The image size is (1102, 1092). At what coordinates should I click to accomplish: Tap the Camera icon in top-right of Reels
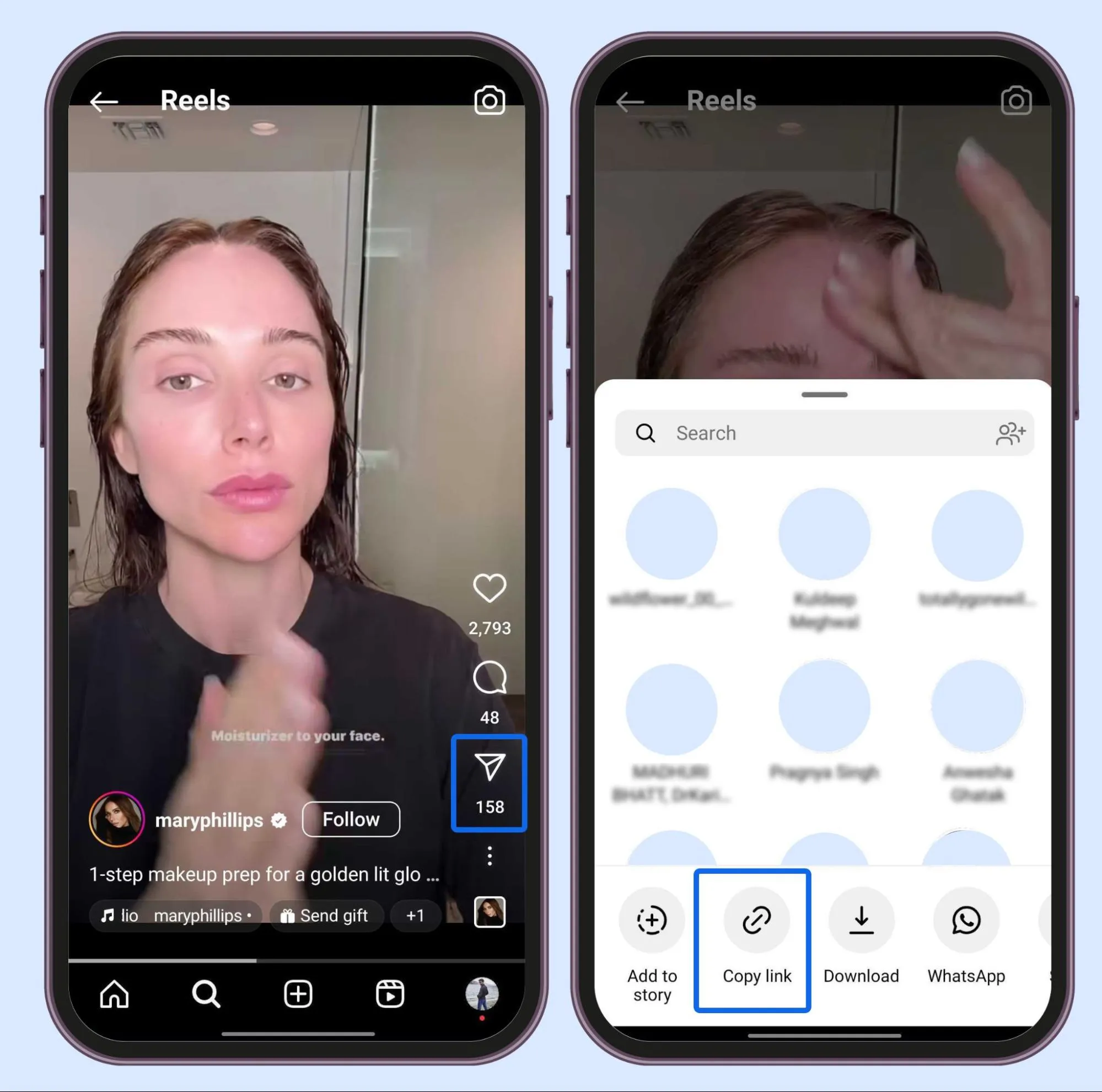(489, 100)
